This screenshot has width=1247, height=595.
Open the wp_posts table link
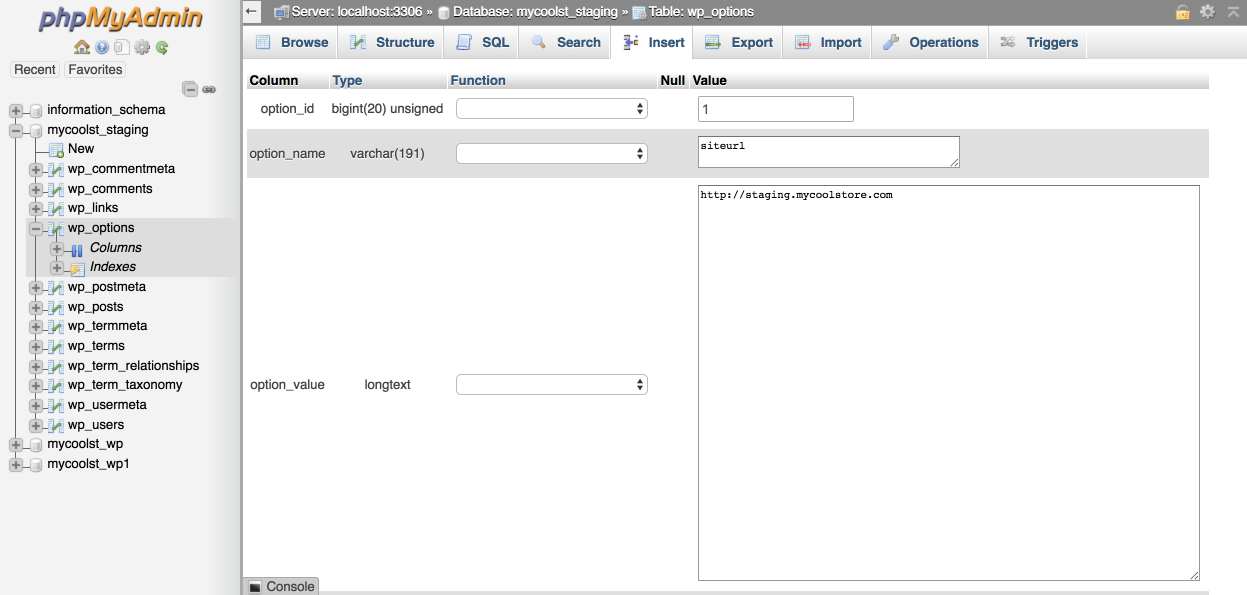(95, 307)
